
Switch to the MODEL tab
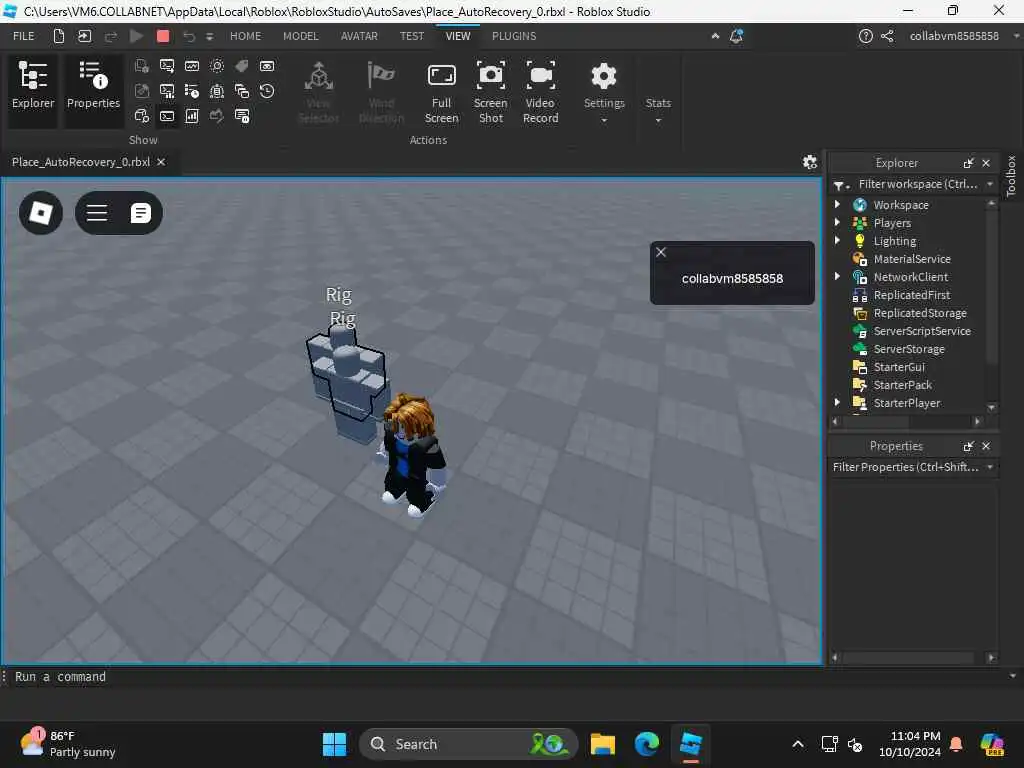coord(300,36)
